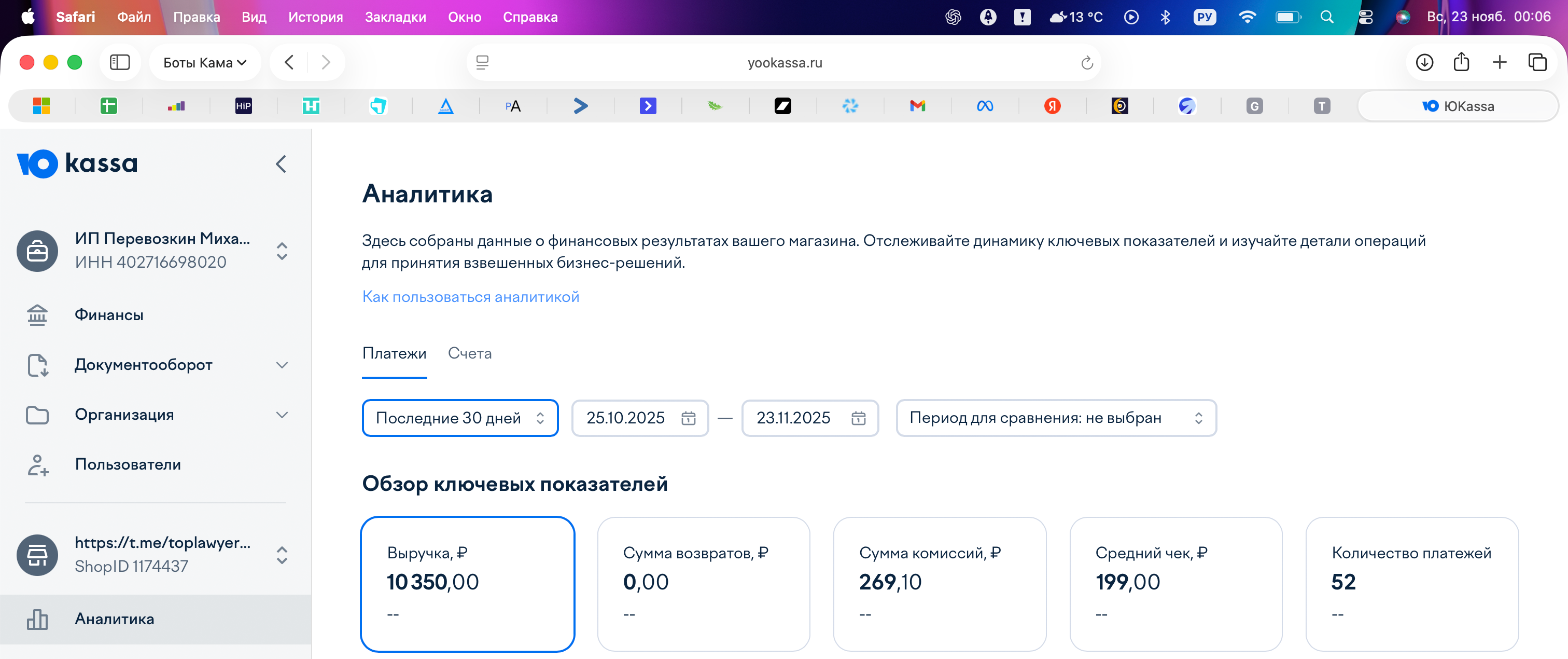The image size is (1568, 659).
Task: Switch to the Счета tab
Action: [469, 353]
